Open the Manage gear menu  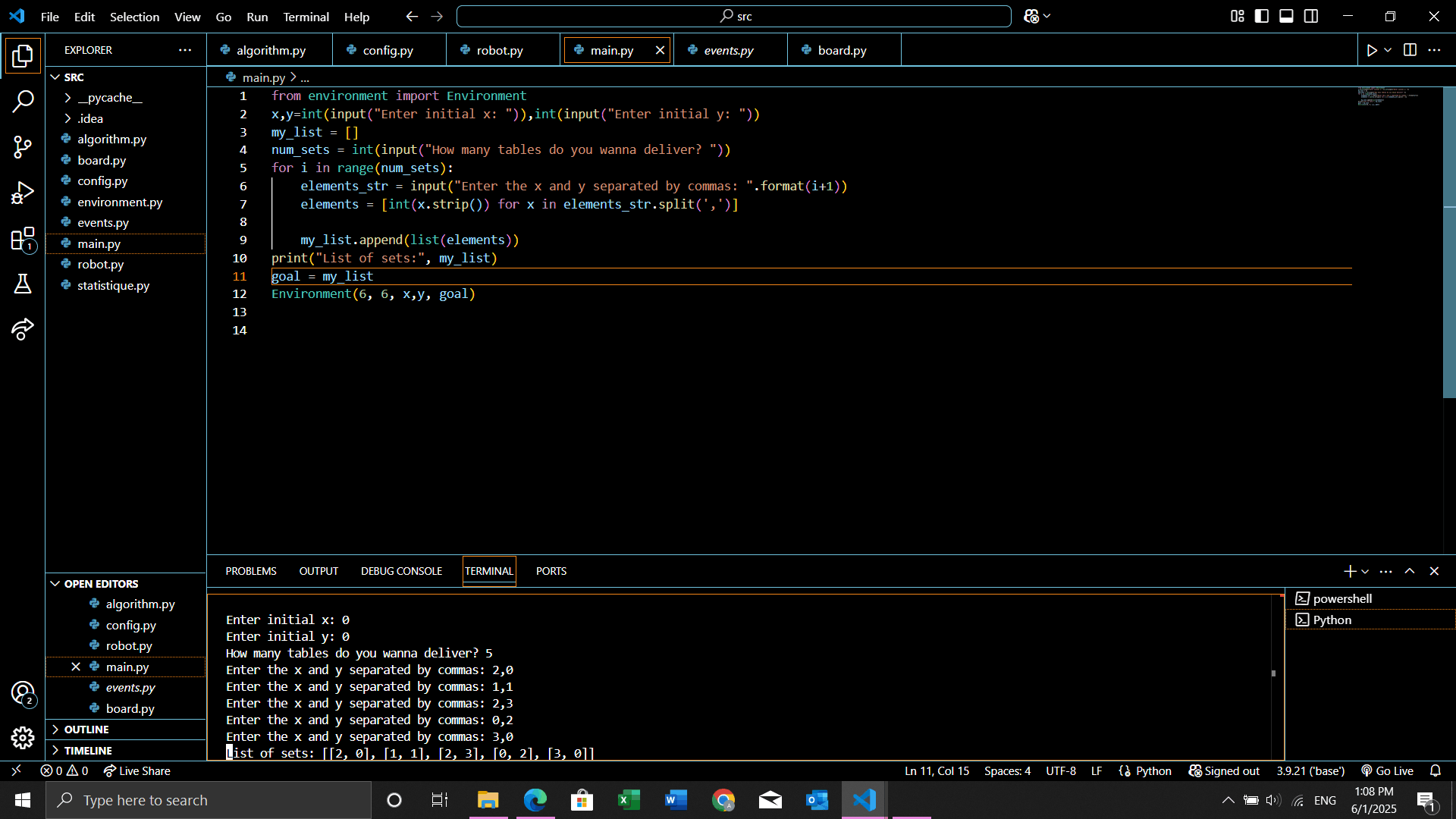coord(23,738)
